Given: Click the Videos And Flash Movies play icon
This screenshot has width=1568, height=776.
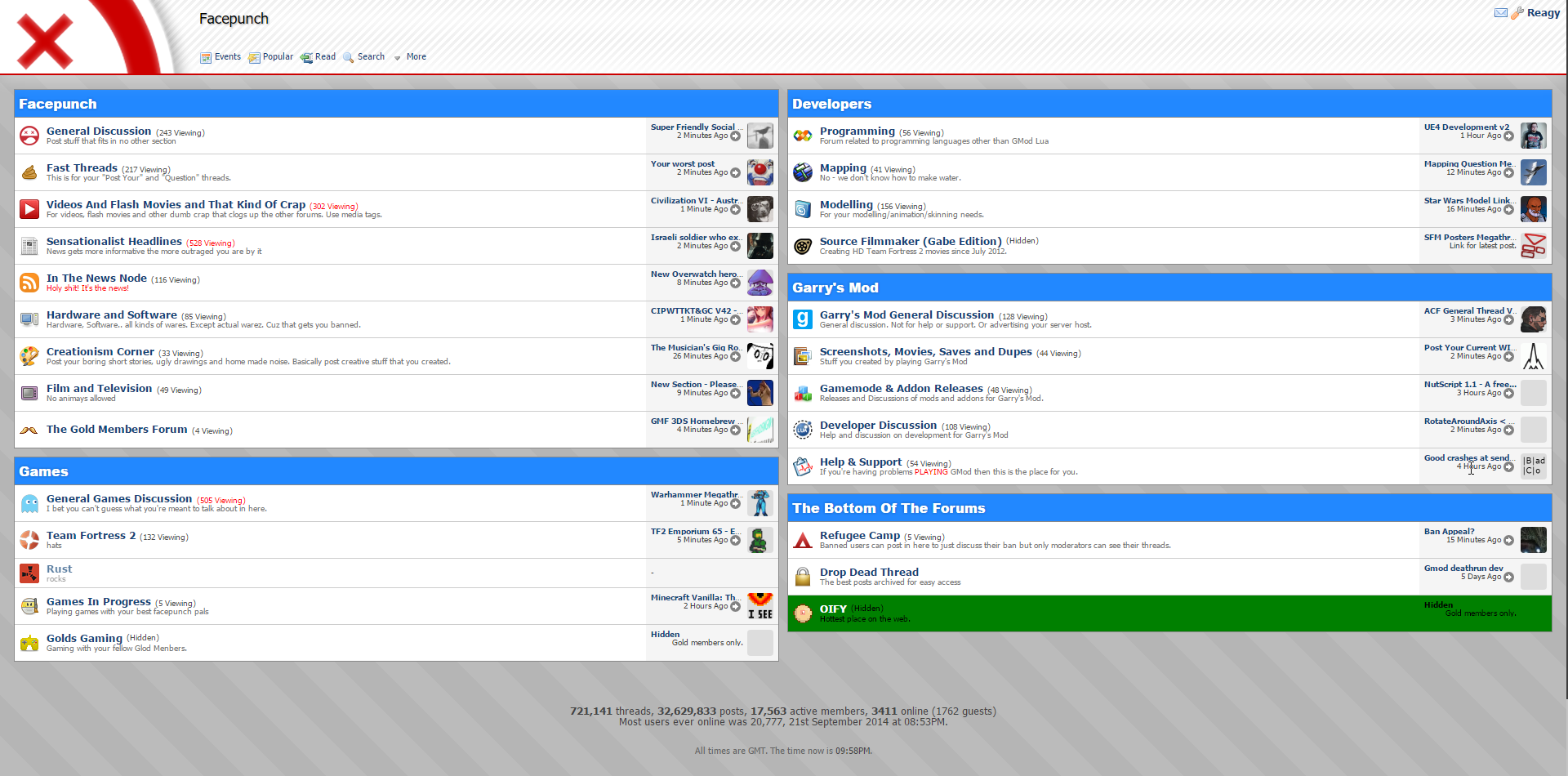Looking at the screenshot, I should click(x=29, y=209).
